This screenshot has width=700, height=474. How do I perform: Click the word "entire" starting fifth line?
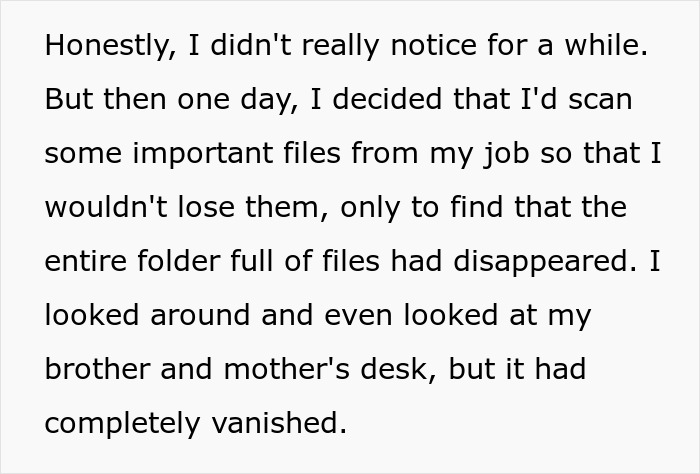[86, 261]
